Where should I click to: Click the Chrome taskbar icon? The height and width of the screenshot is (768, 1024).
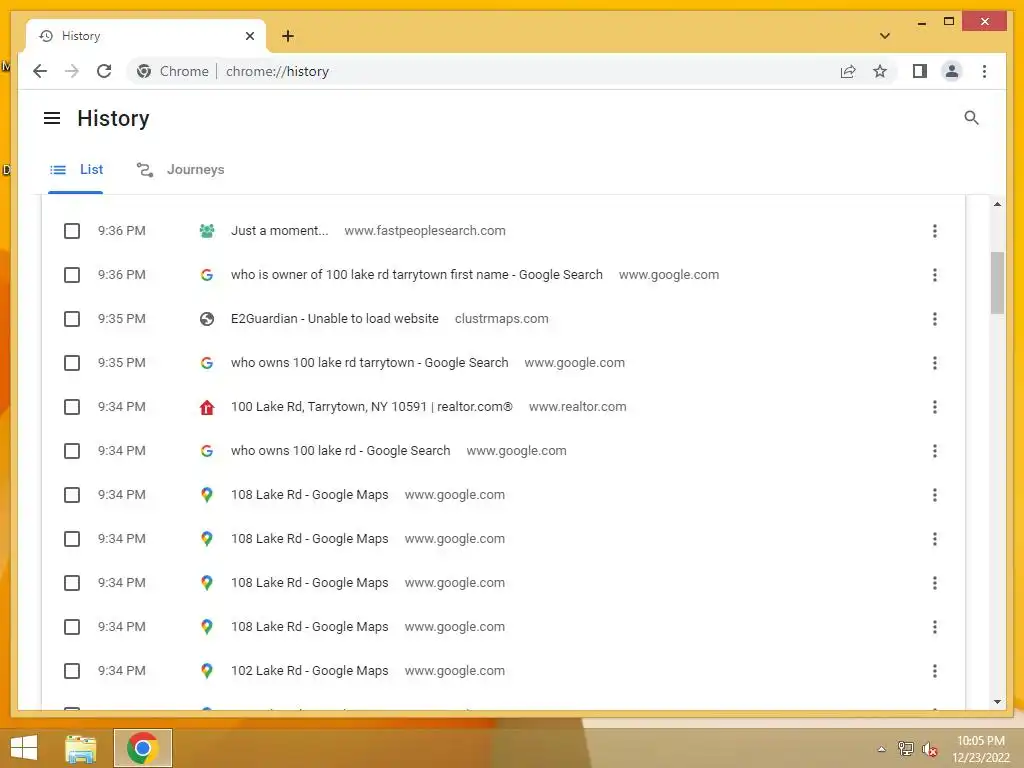coord(143,748)
